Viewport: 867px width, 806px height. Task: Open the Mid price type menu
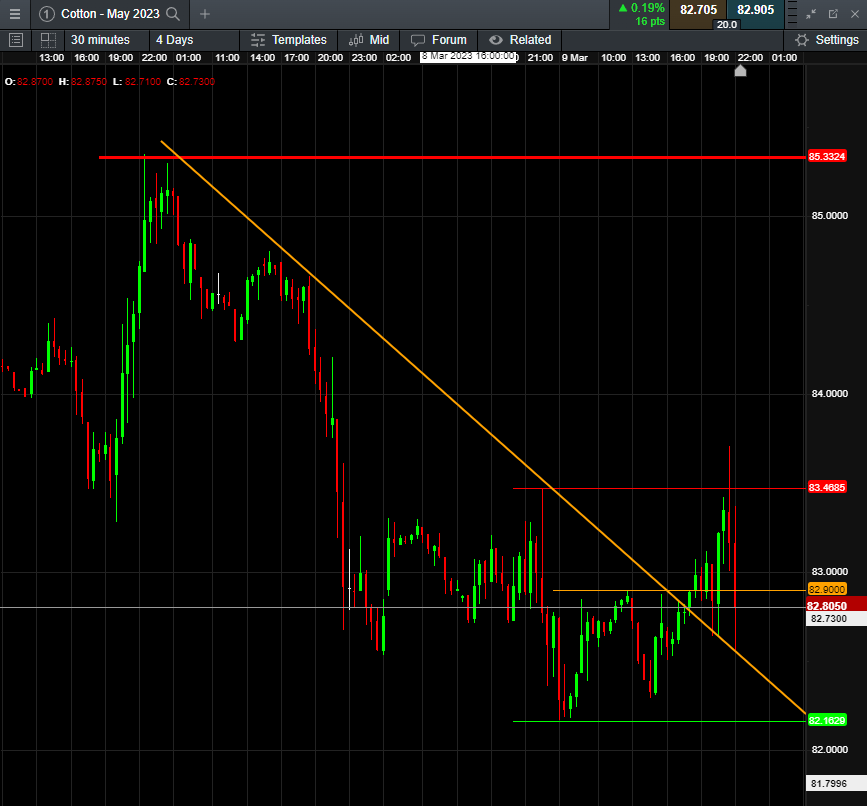click(x=379, y=40)
